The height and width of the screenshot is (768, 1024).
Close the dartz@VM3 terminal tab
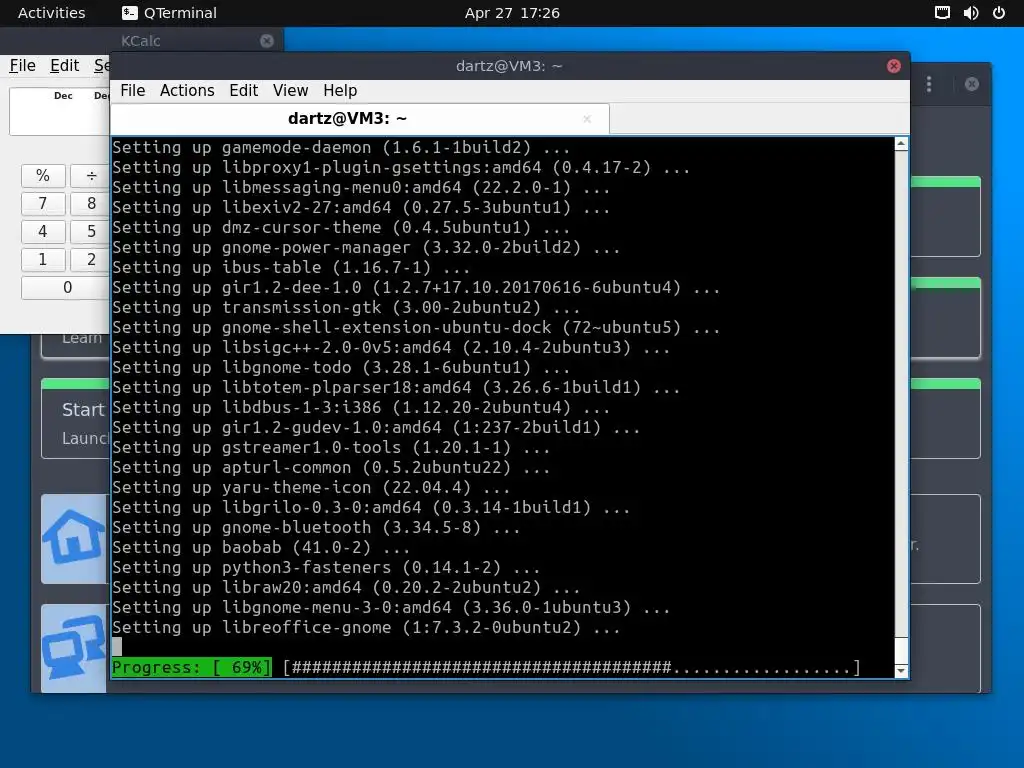(x=587, y=119)
